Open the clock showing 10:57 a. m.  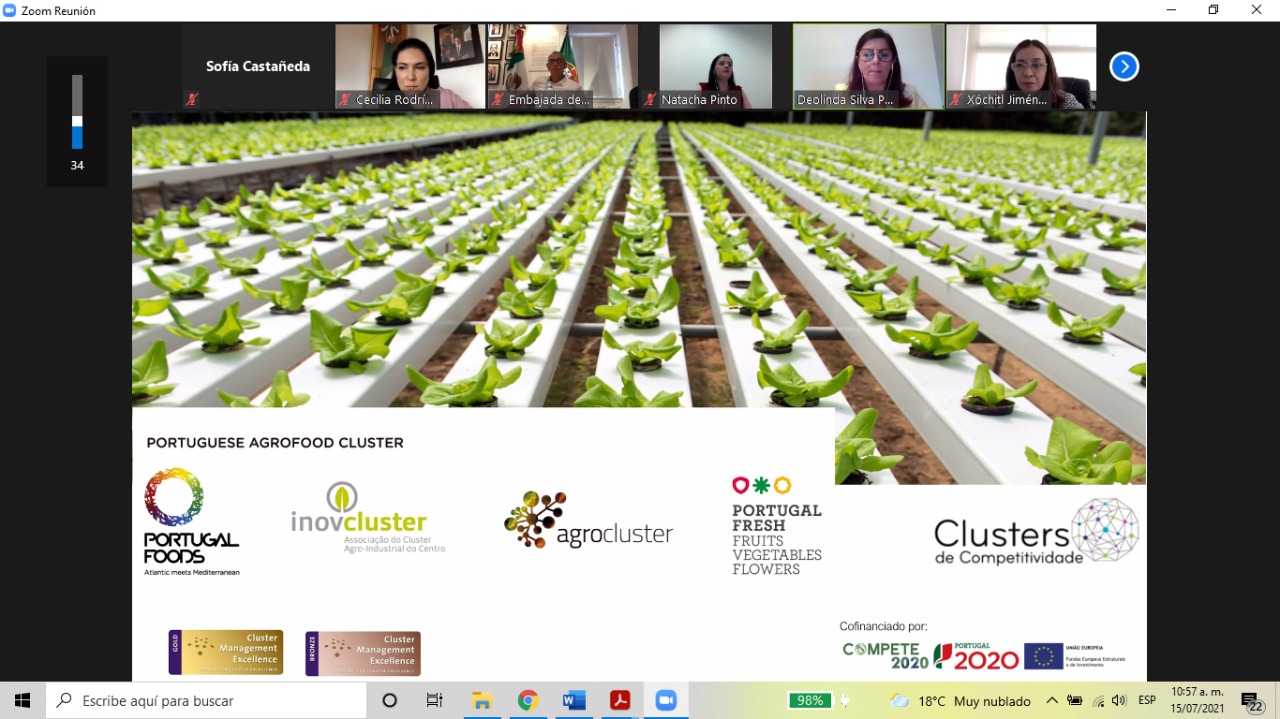tap(1197, 700)
